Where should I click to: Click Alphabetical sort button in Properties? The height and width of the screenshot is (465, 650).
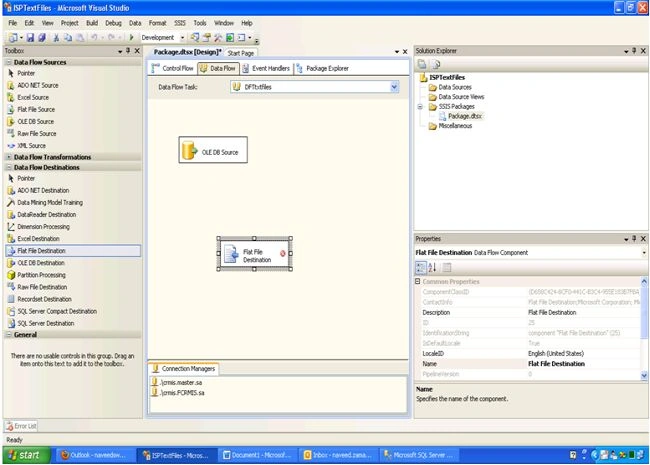[x=432, y=268]
